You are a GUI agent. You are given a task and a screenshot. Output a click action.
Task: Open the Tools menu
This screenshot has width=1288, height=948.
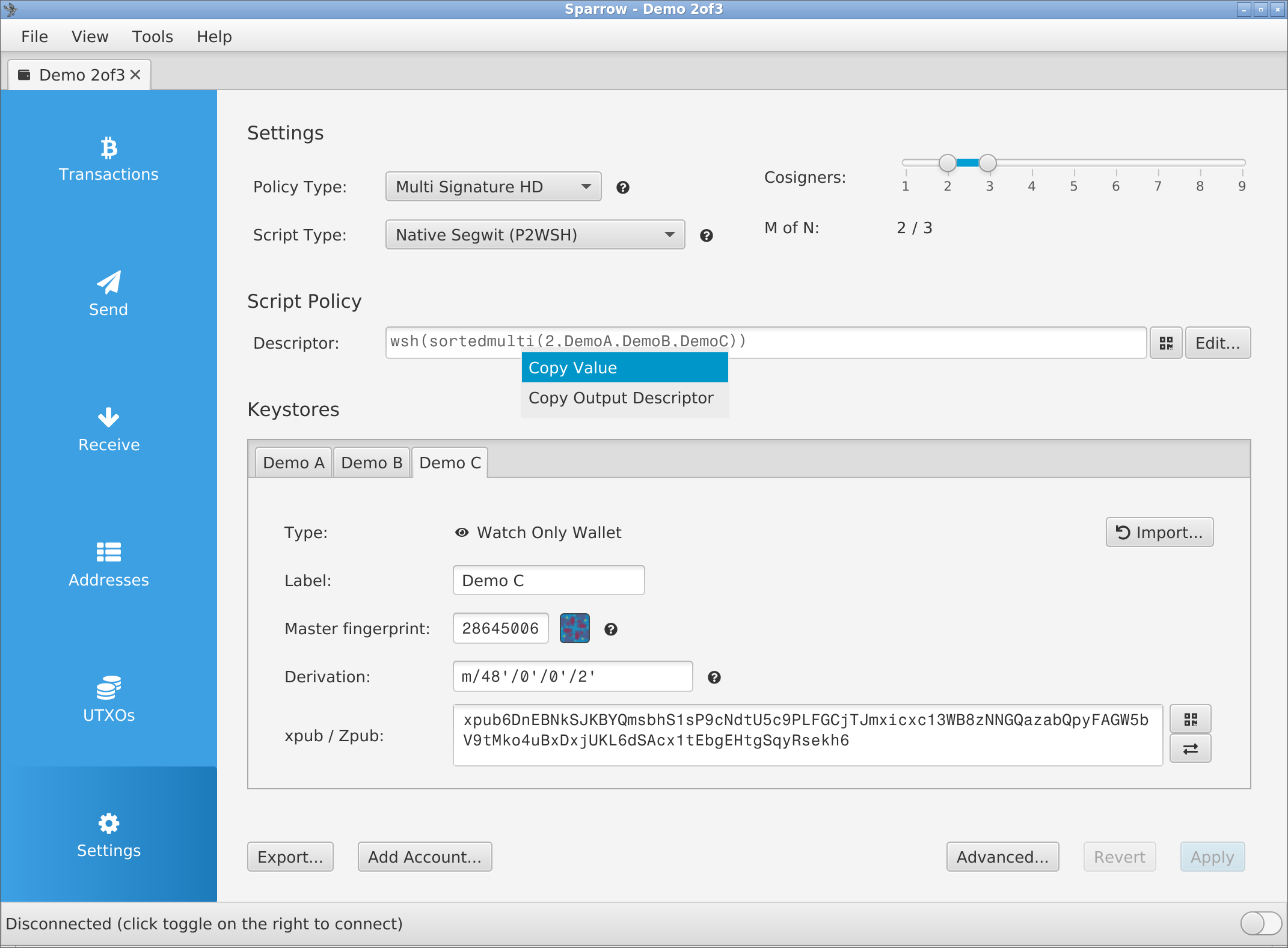click(152, 37)
